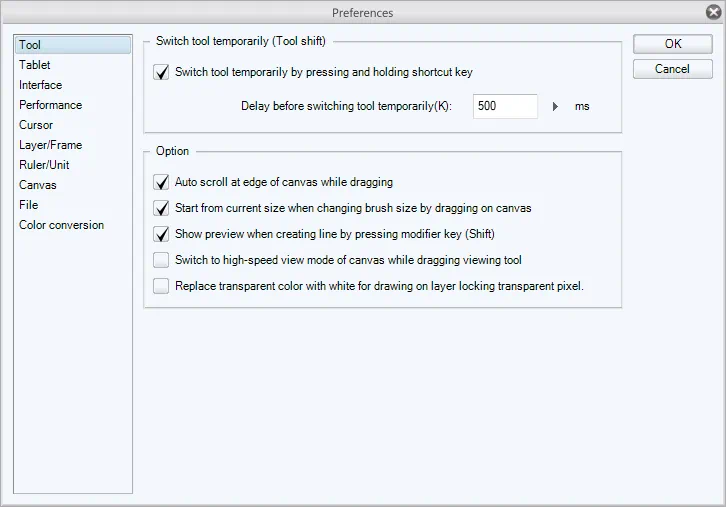The width and height of the screenshot is (726, 507).
Task: Disable auto scroll at edge of canvas
Action: coord(161,182)
